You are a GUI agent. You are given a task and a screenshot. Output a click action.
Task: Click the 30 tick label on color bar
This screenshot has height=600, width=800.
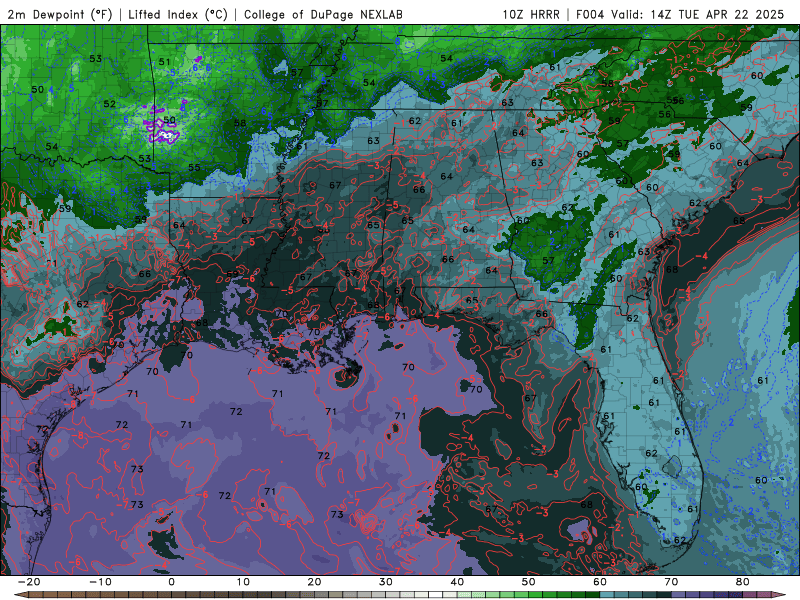point(386,582)
